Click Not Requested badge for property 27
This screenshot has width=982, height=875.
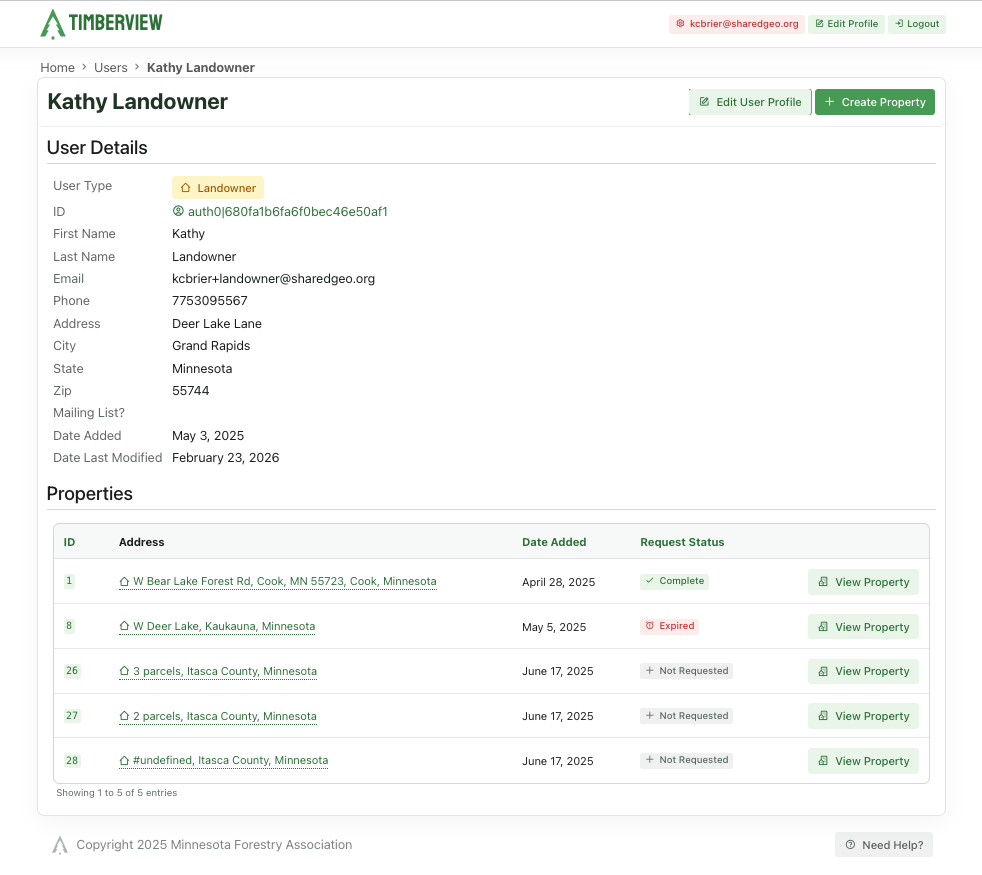[x=686, y=716]
